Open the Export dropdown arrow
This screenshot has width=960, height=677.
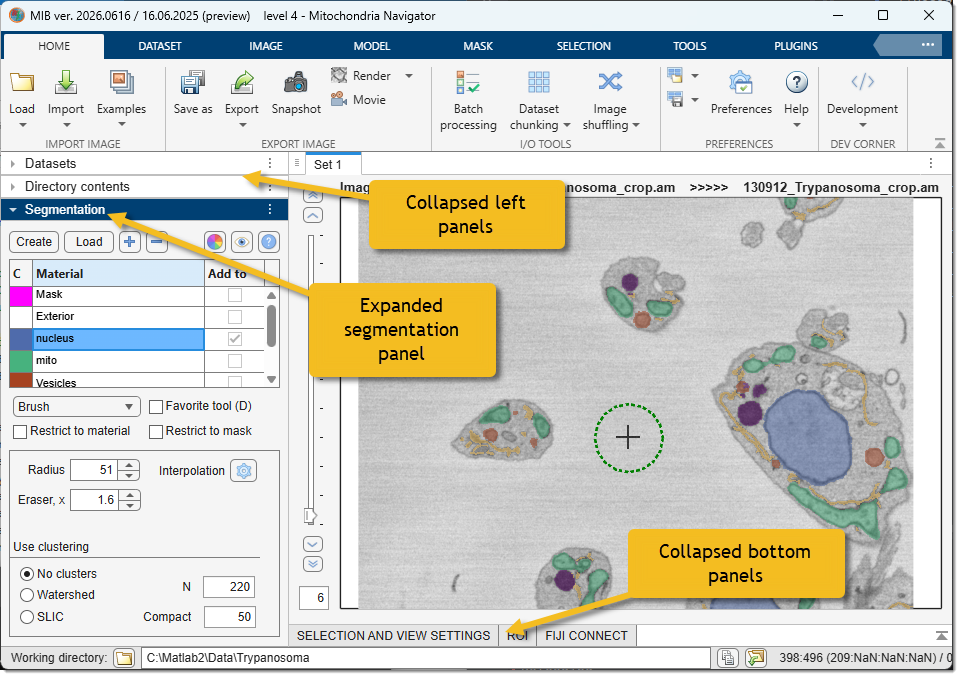click(x=242, y=125)
